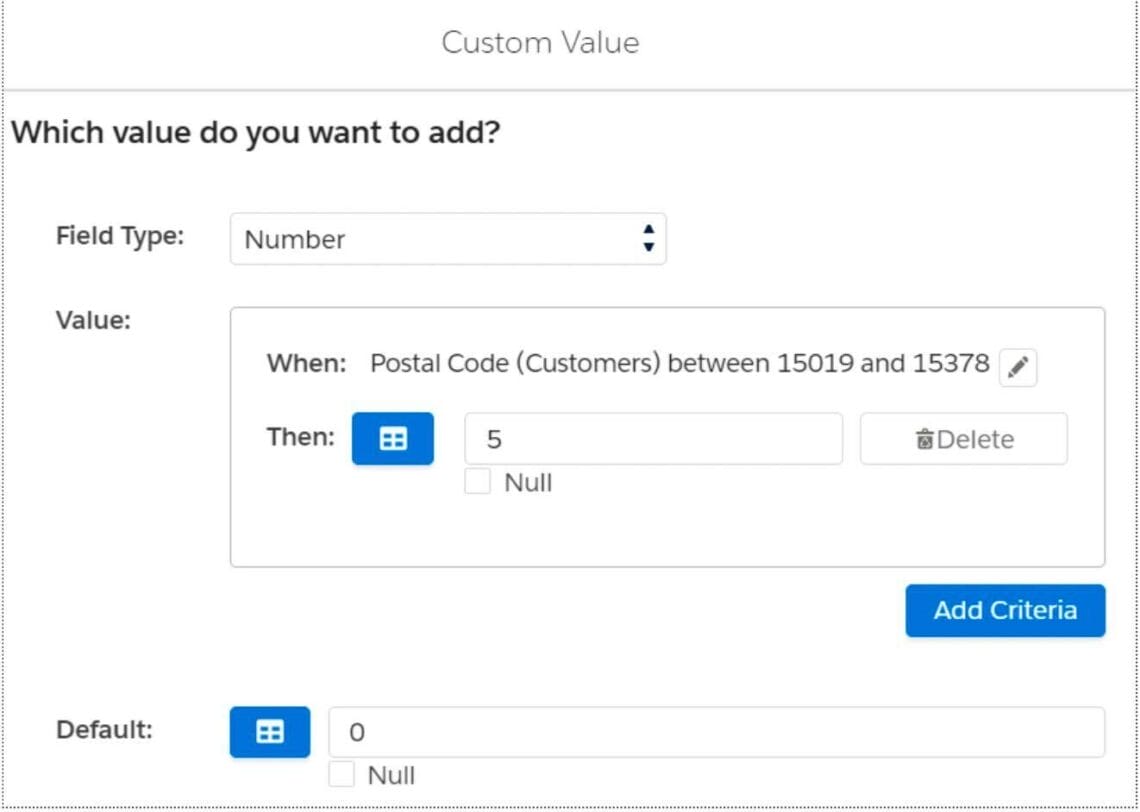Click the Field Type stepper arrows
The image size is (1140, 812).
[648, 238]
